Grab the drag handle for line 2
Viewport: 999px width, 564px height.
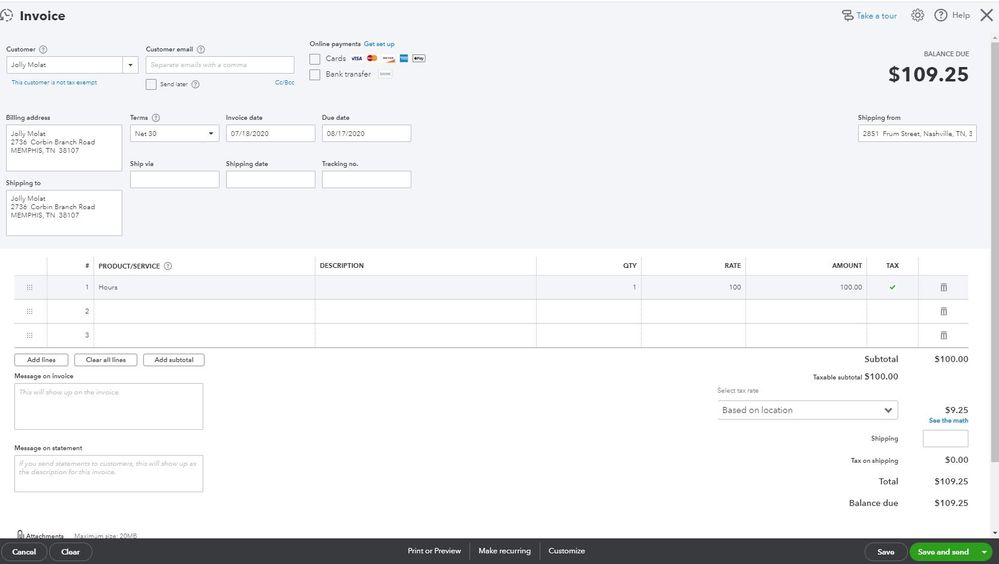29,312
